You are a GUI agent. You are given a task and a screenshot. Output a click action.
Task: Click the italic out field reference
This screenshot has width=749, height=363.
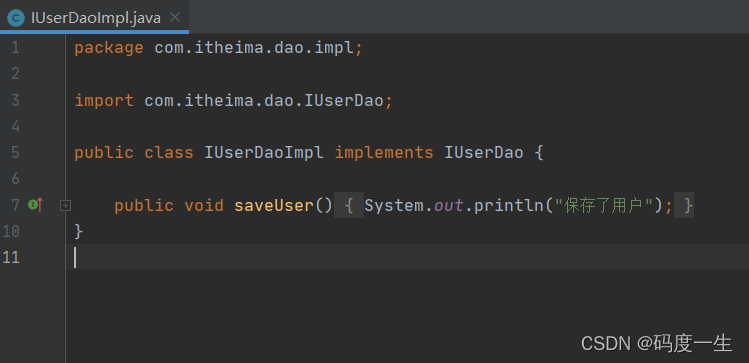click(449, 206)
